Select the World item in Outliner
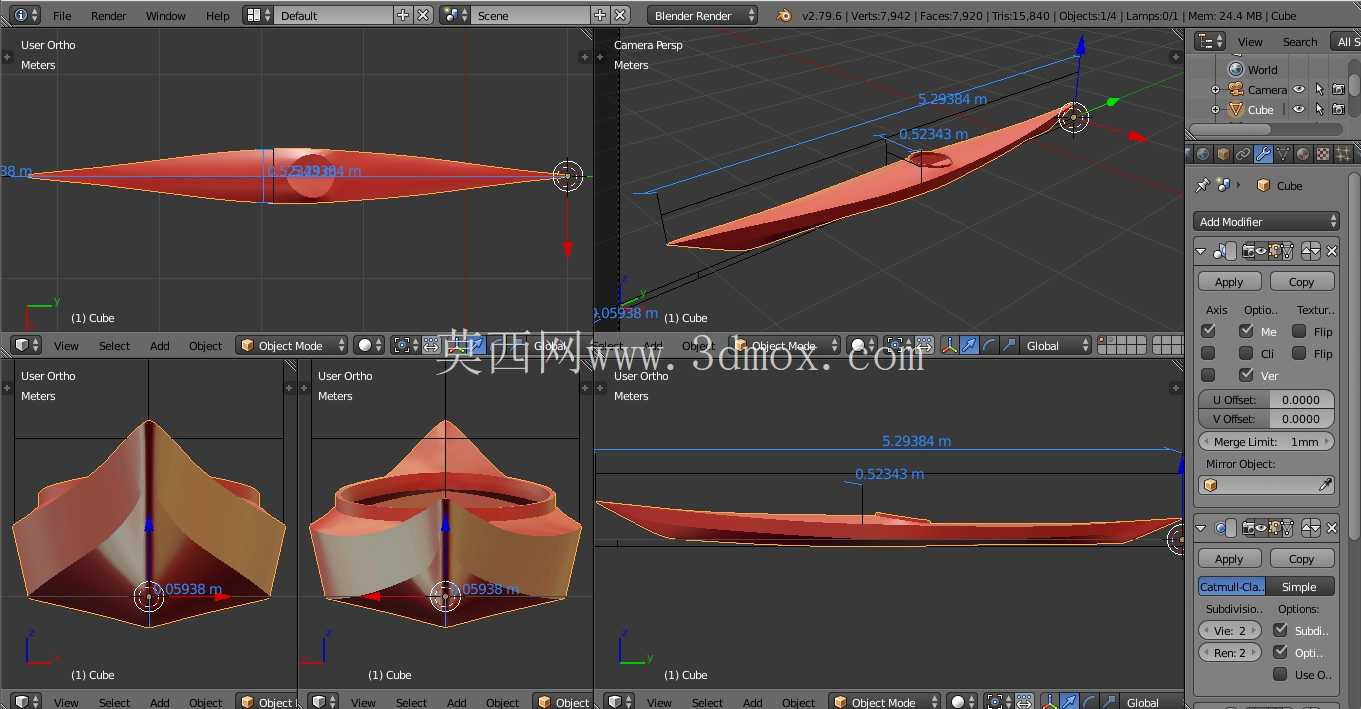 click(x=1262, y=70)
